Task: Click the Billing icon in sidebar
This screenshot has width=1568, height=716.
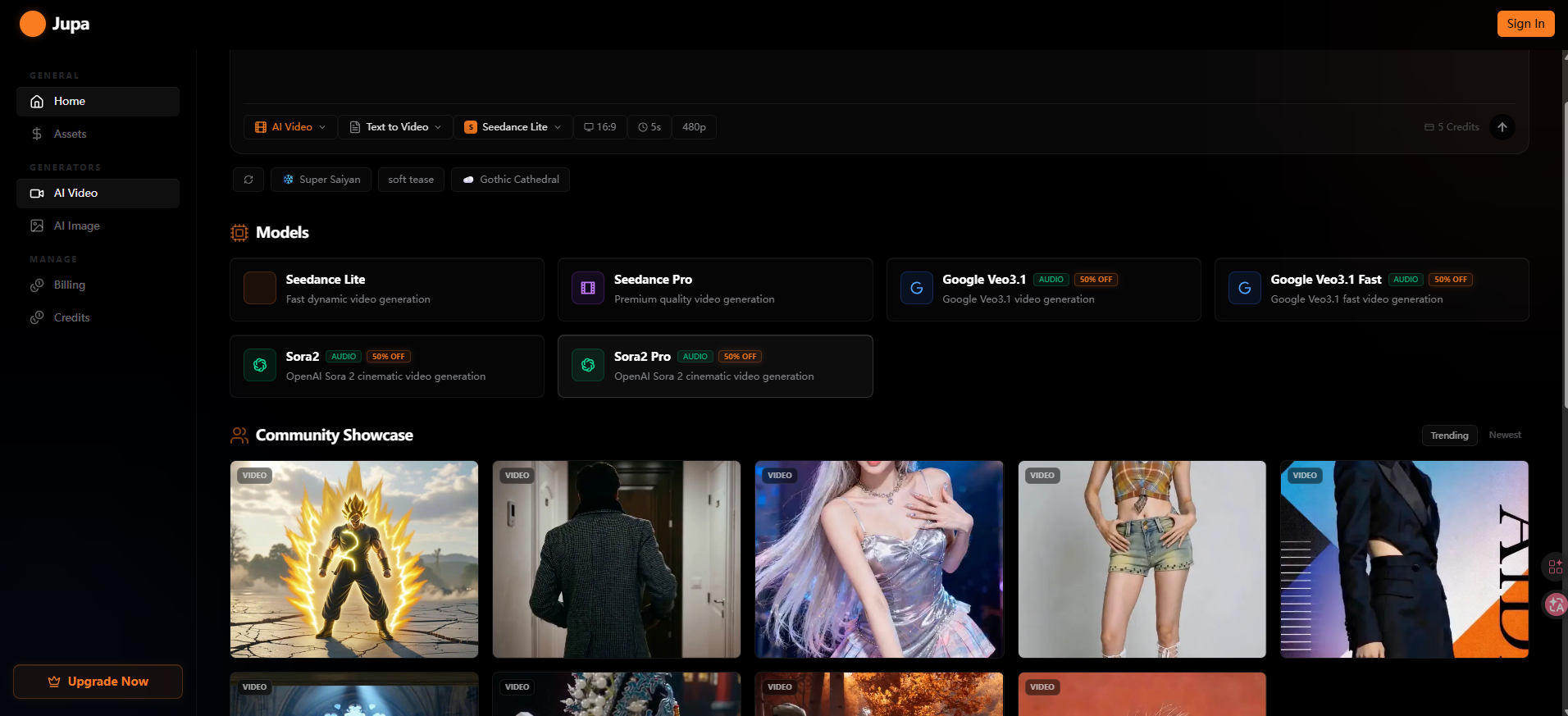Action: [37, 285]
